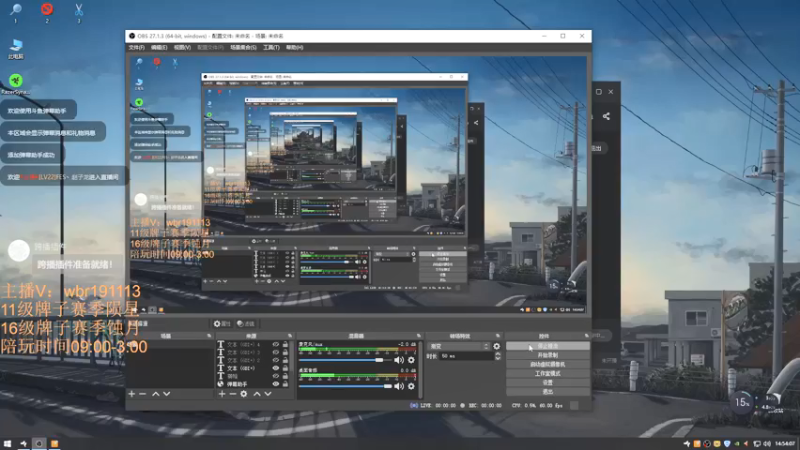Viewport: 800px width, 450px height.
Task: Click system volume icon in tray
Action: [767, 444]
